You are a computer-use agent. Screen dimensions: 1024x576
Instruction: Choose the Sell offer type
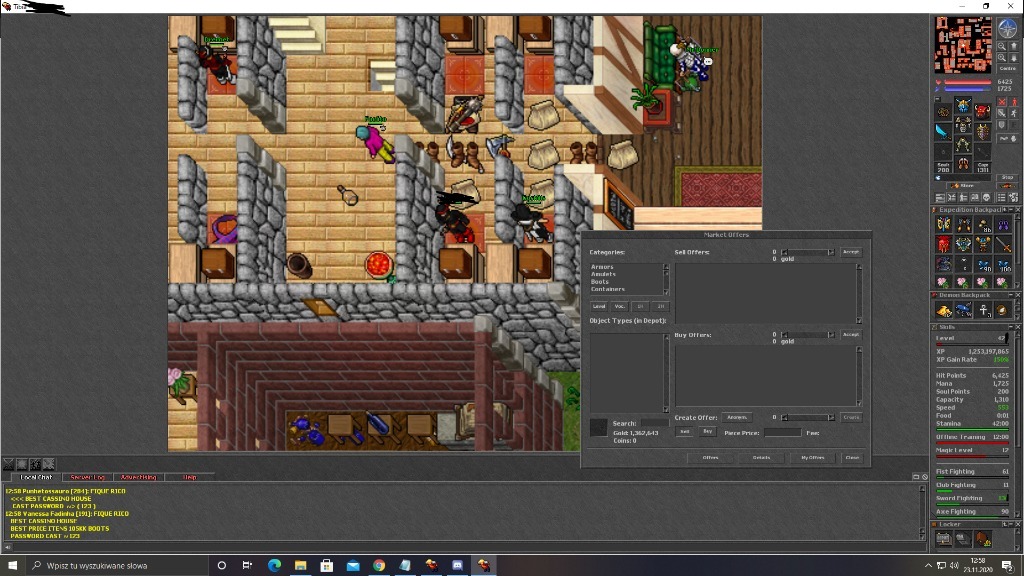tap(684, 432)
